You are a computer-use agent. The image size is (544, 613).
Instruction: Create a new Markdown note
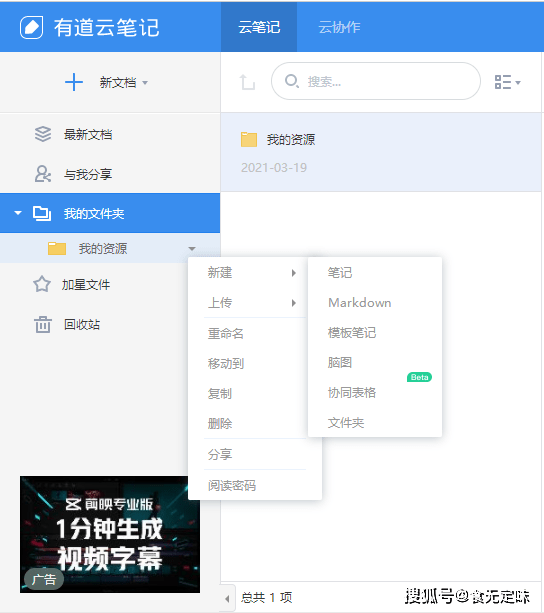[360, 303]
